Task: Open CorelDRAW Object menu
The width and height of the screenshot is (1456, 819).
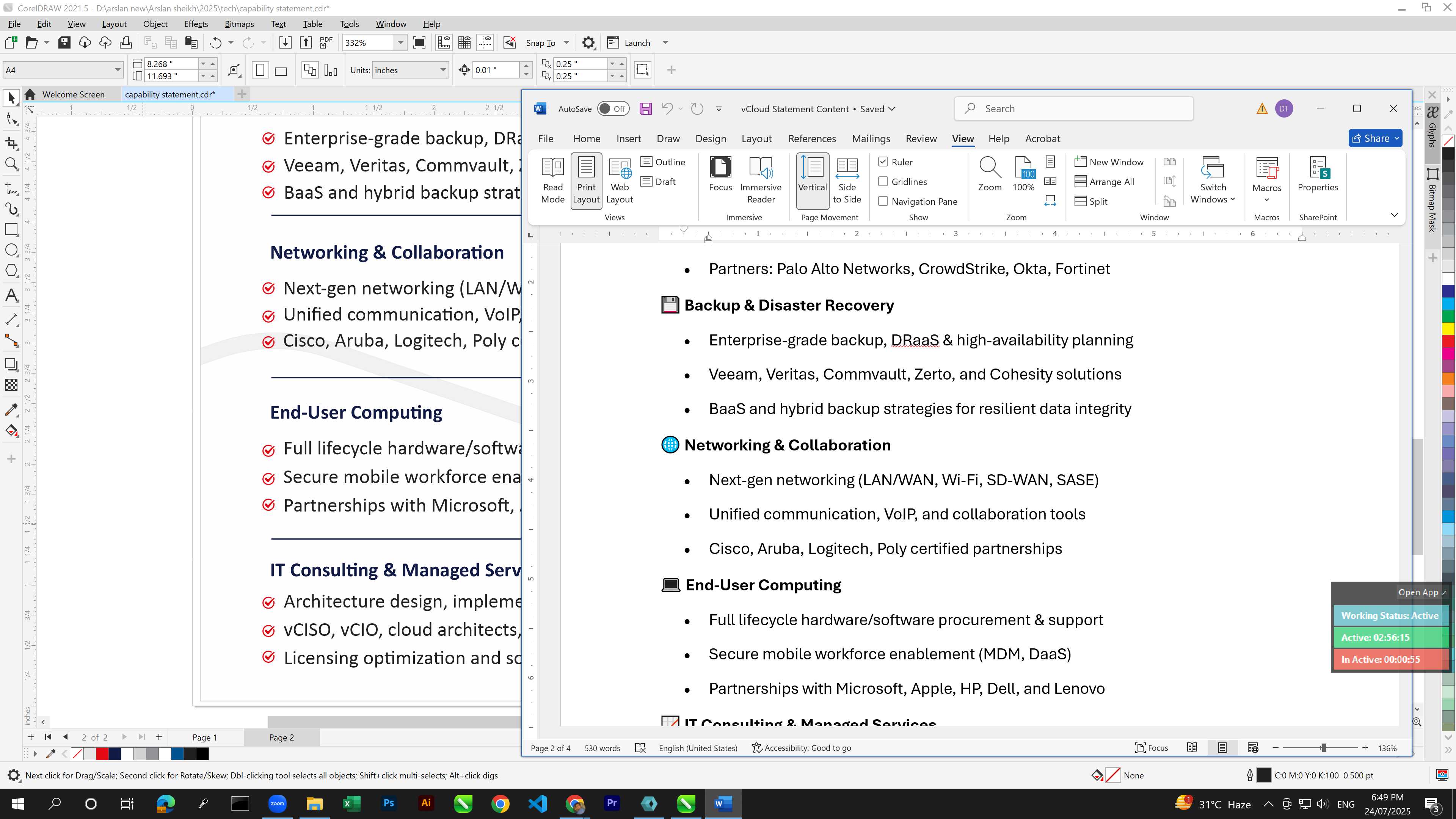Action: click(x=155, y=24)
